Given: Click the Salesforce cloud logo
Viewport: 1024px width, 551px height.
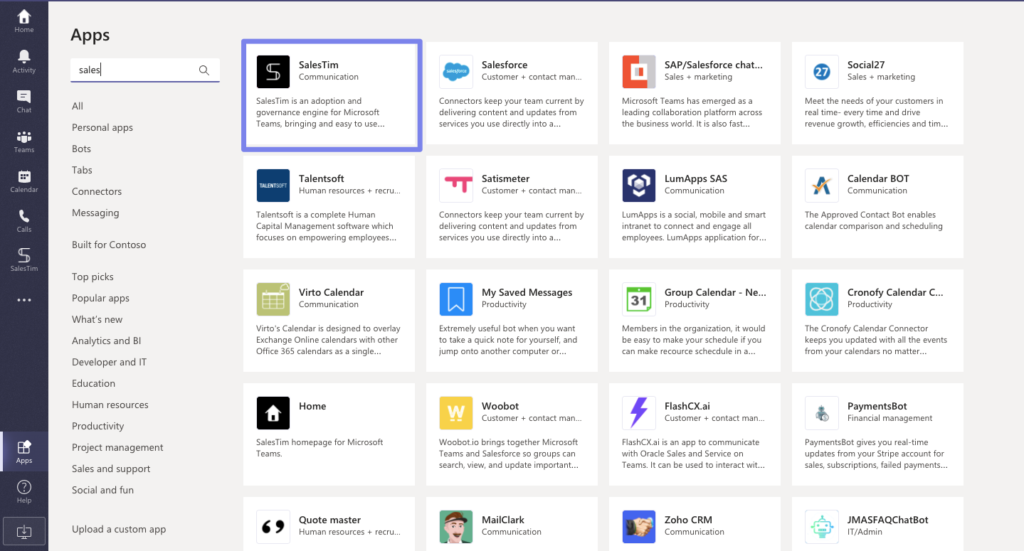Looking at the screenshot, I should click(456, 71).
